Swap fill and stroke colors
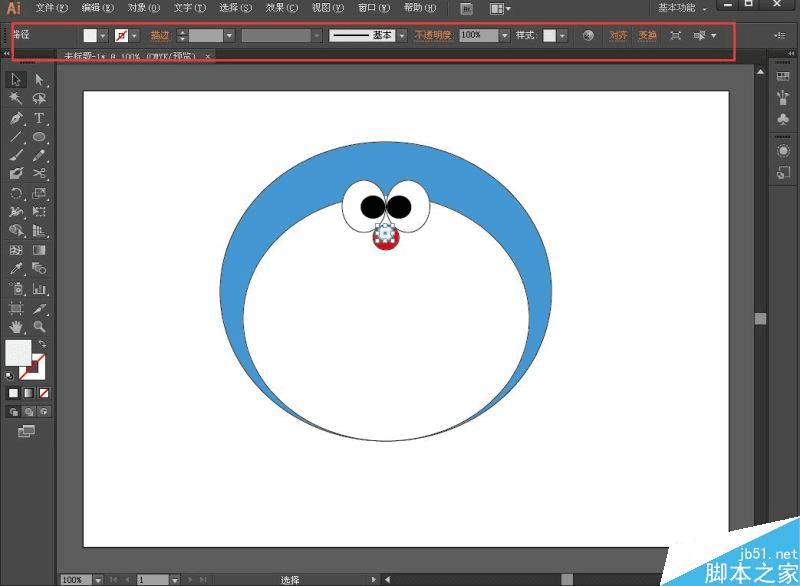This screenshot has width=800, height=586. coord(42,344)
